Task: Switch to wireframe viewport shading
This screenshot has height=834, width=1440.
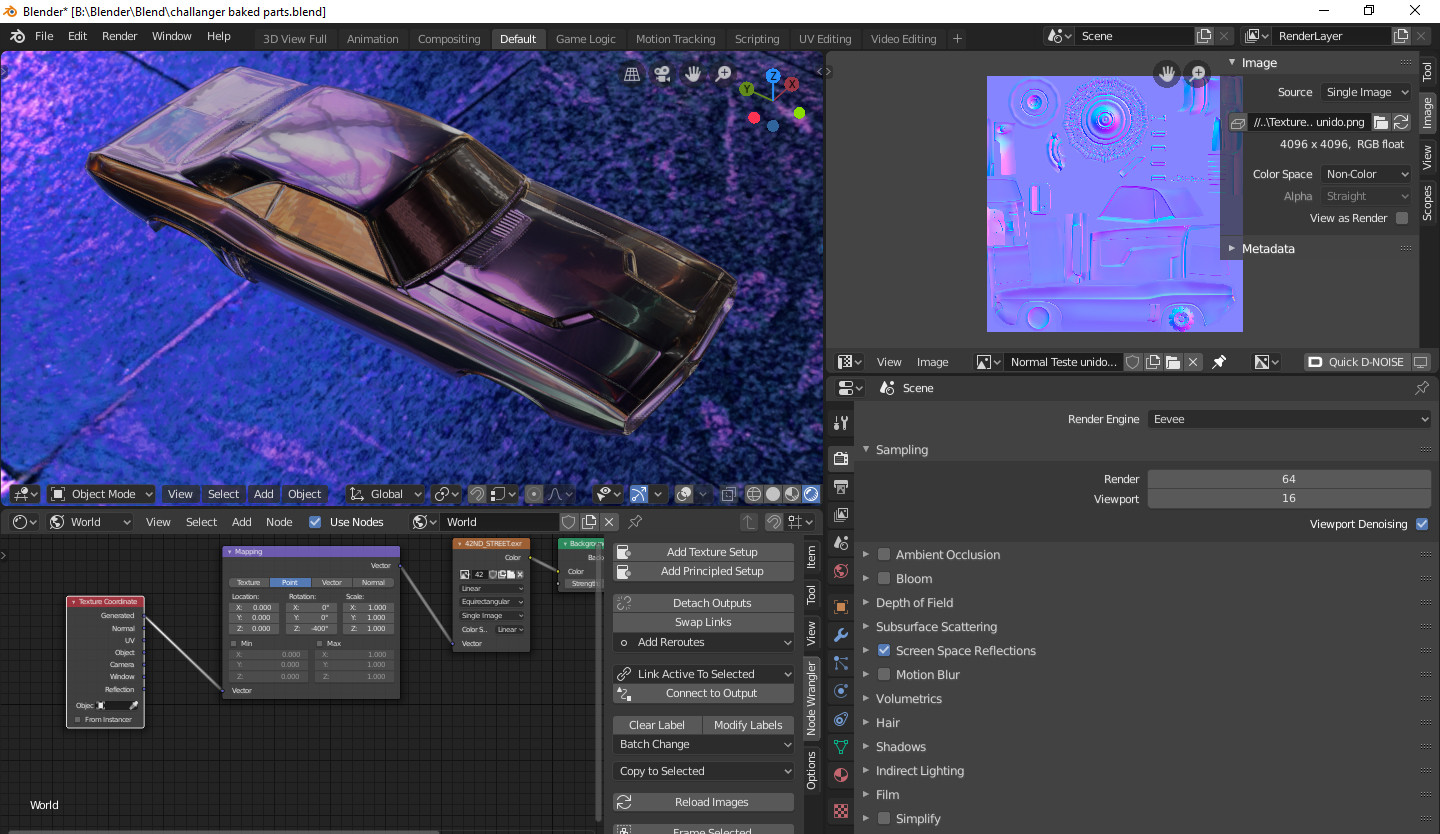Action: [x=754, y=494]
